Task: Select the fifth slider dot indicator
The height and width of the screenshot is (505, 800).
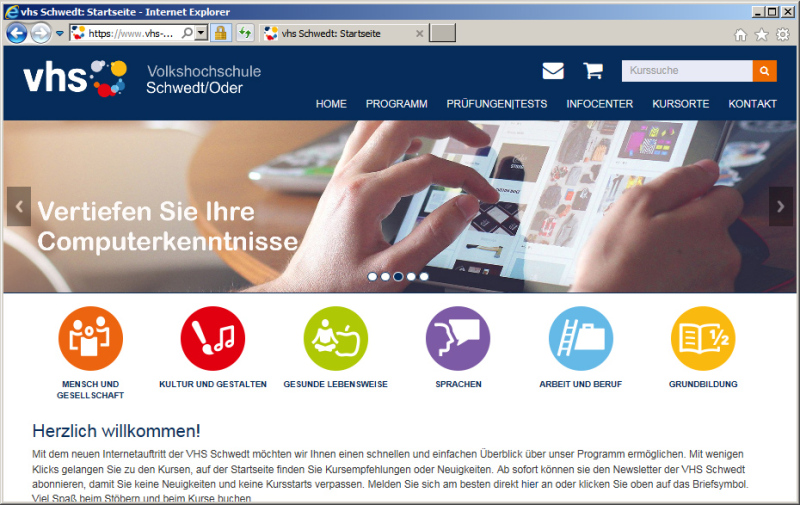Action: point(424,276)
